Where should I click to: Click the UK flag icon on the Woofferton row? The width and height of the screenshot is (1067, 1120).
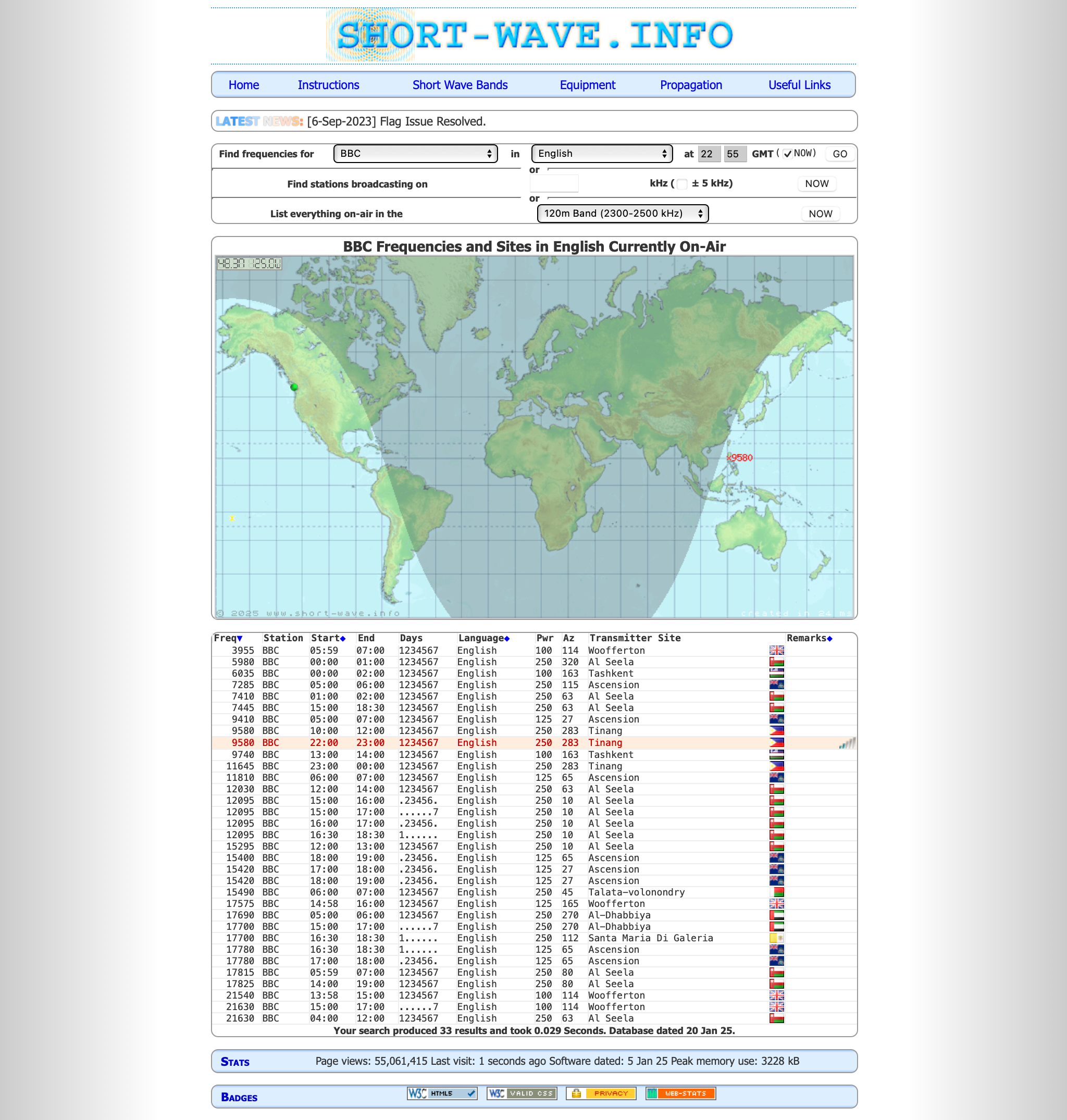[776, 650]
